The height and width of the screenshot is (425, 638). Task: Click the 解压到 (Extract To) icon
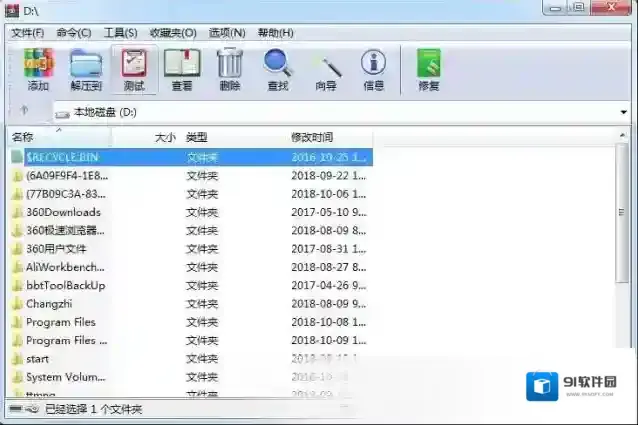[x=86, y=69]
